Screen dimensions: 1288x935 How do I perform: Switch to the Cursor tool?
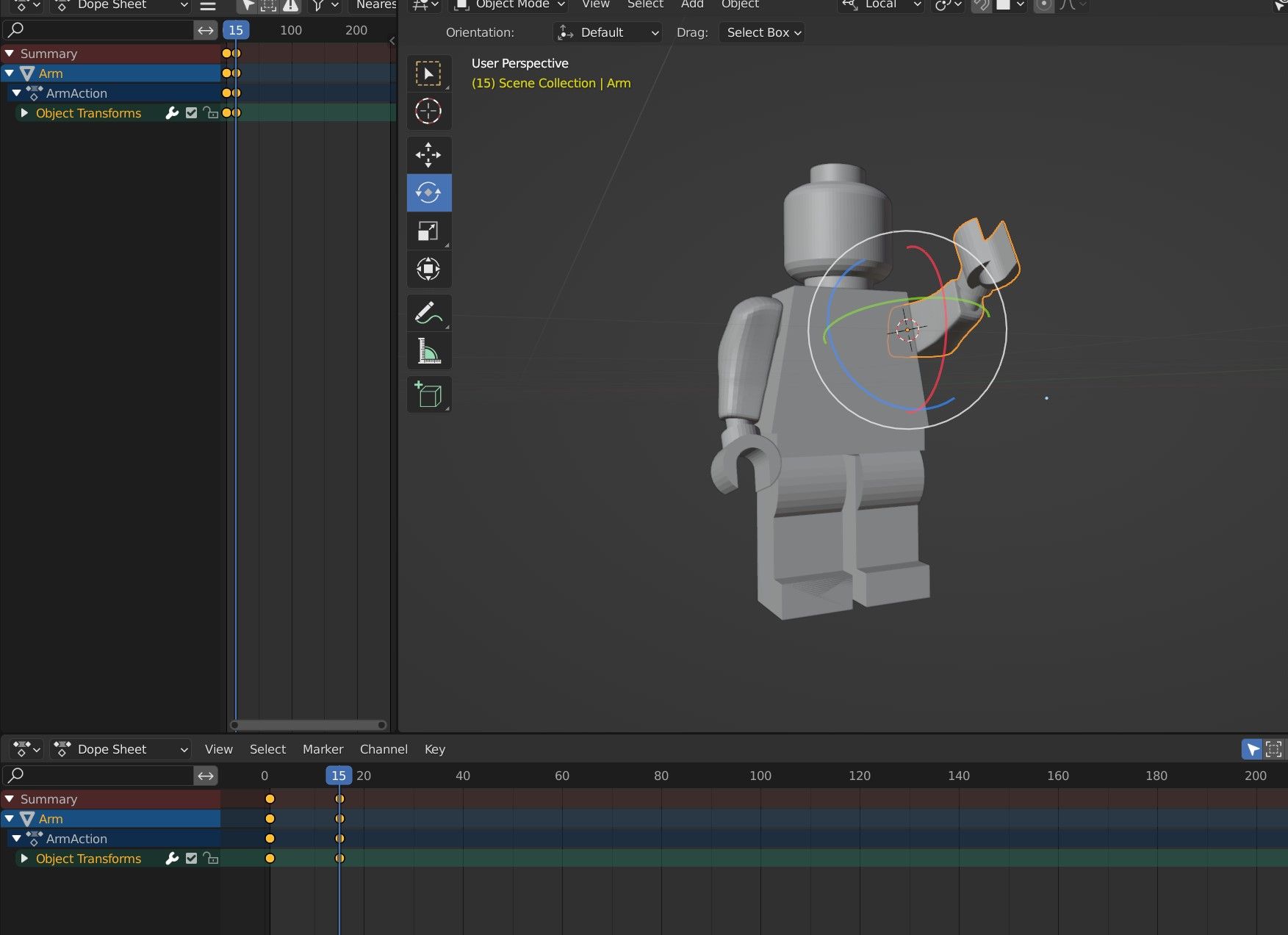click(x=429, y=111)
